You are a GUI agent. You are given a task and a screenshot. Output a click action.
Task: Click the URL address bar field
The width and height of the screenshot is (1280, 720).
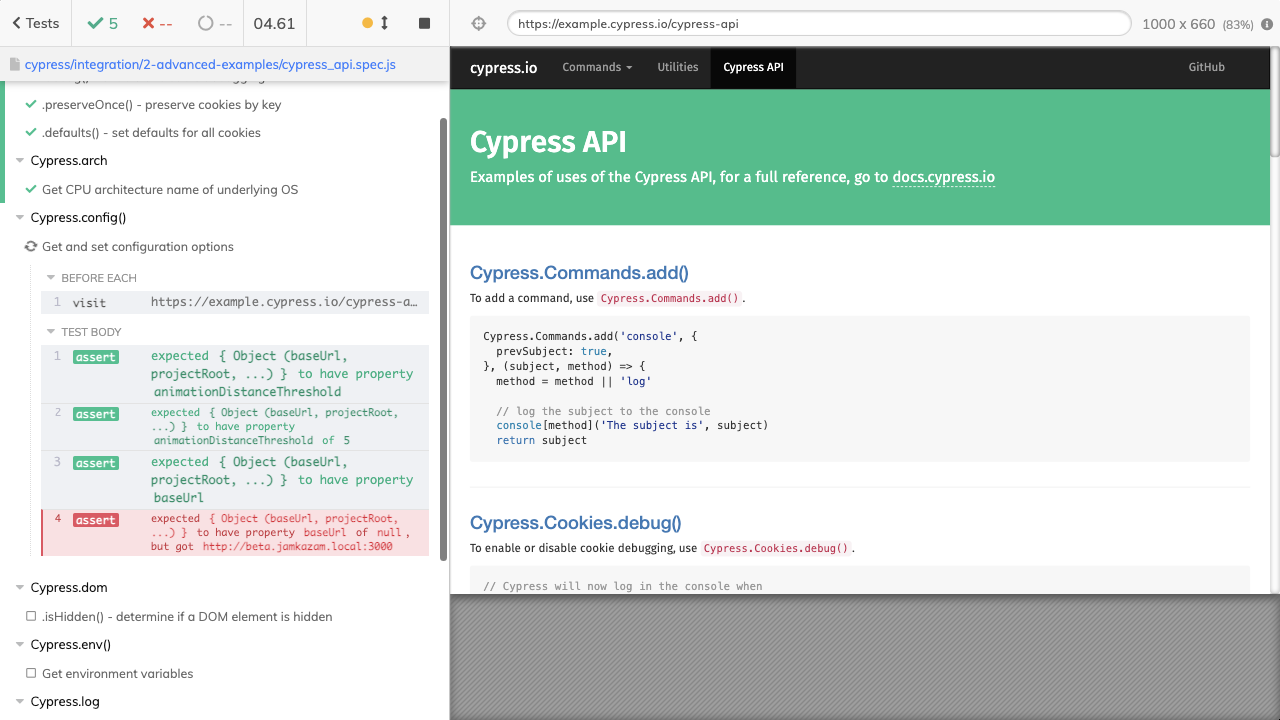click(818, 24)
